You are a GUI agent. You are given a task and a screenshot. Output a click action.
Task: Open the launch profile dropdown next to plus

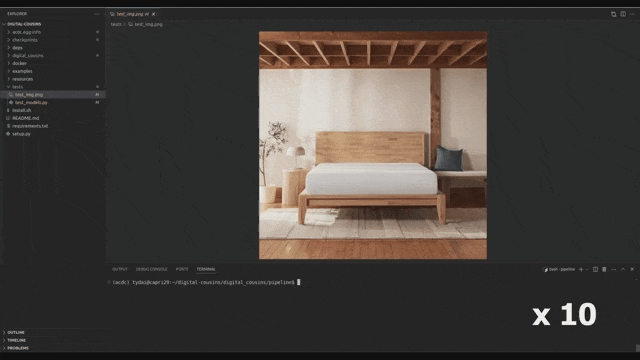pos(587,269)
